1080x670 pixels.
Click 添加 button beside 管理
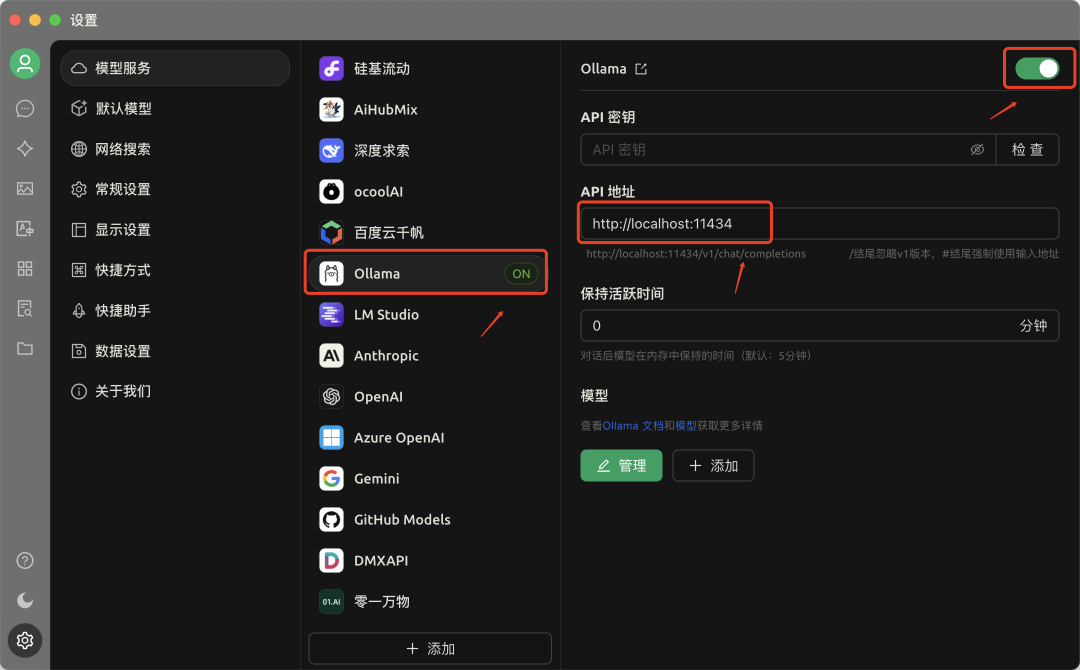coord(713,465)
